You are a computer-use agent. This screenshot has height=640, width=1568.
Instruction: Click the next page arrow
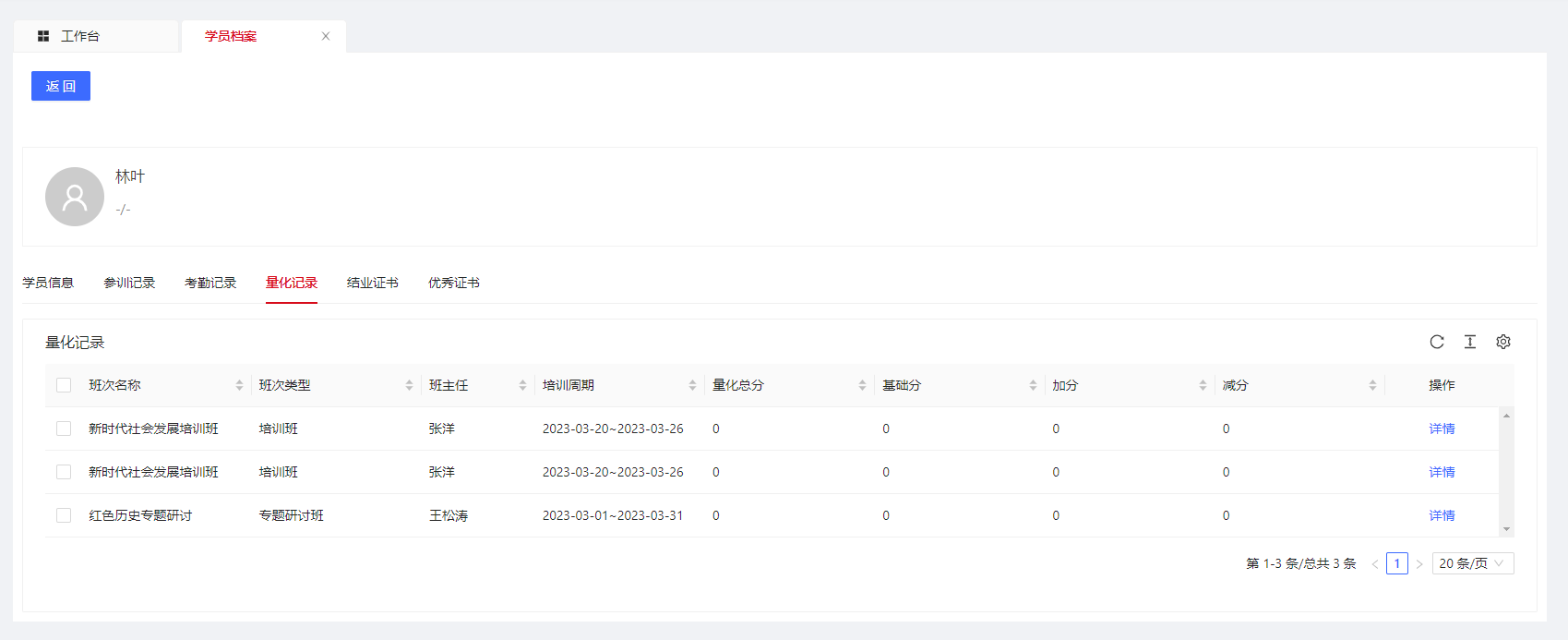1419,563
